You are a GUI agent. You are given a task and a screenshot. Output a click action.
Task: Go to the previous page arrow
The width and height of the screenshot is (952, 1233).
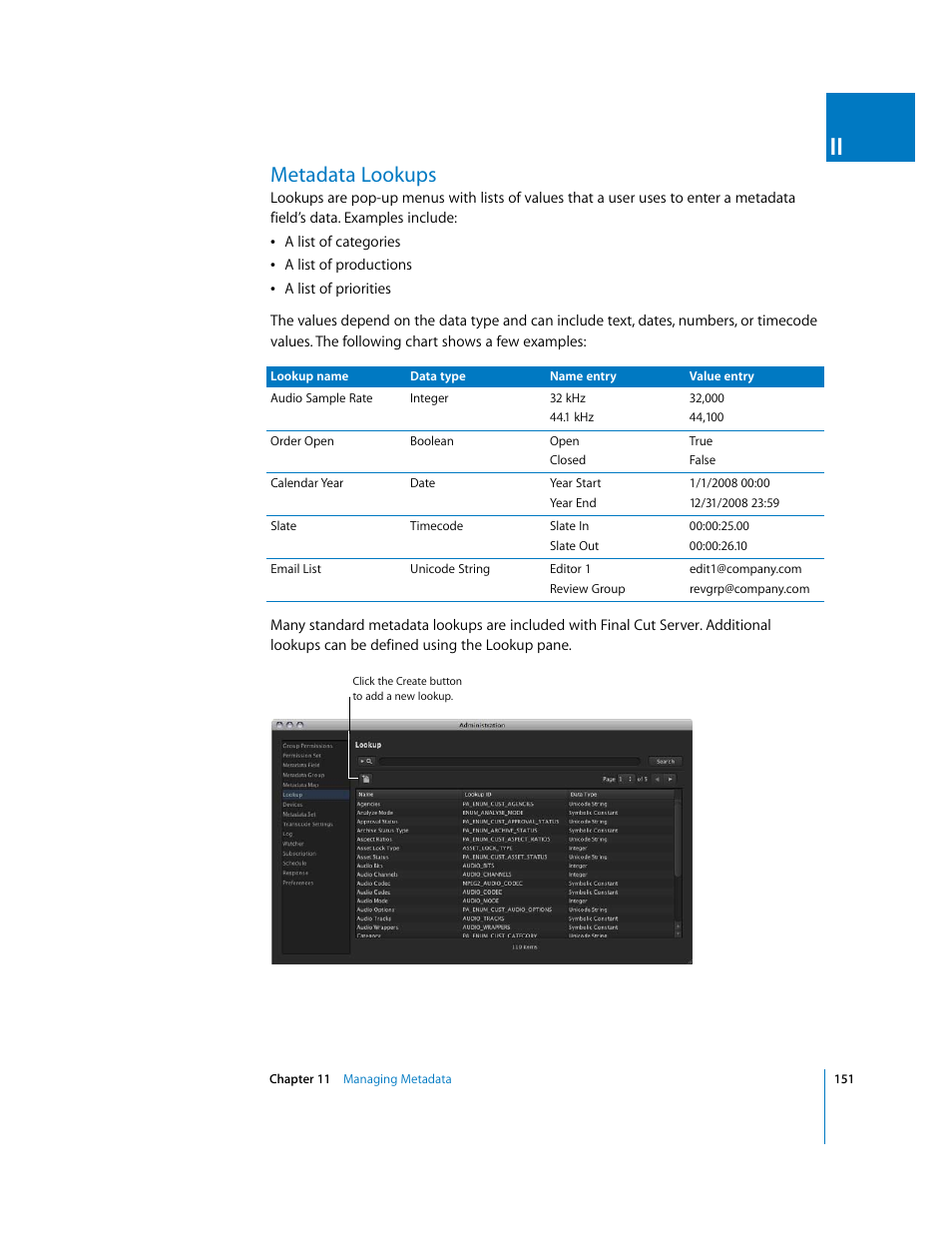tap(658, 779)
